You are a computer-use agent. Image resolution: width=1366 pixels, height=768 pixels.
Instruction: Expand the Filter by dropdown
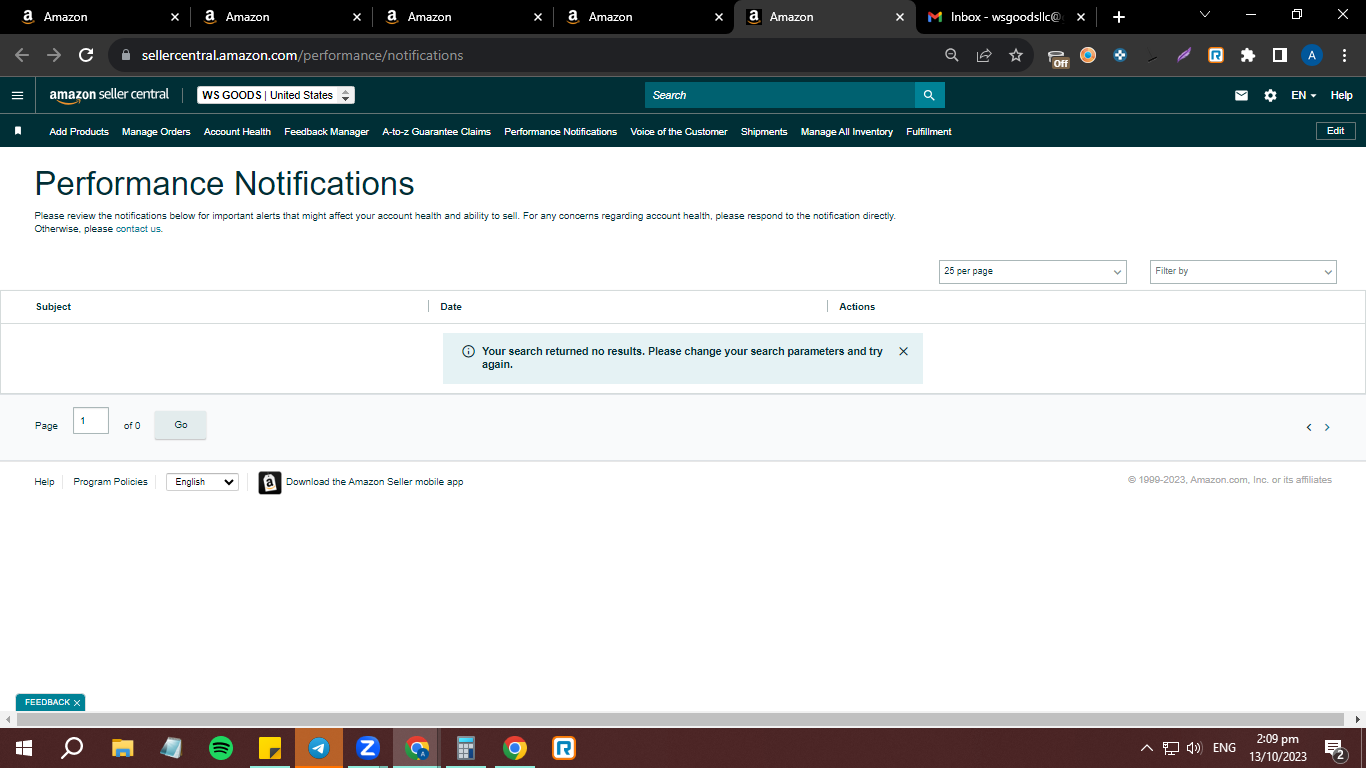point(1243,271)
